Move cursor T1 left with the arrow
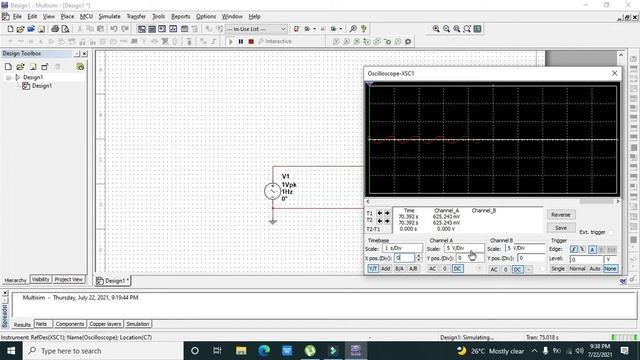The width and height of the screenshot is (640, 360). [380, 213]
